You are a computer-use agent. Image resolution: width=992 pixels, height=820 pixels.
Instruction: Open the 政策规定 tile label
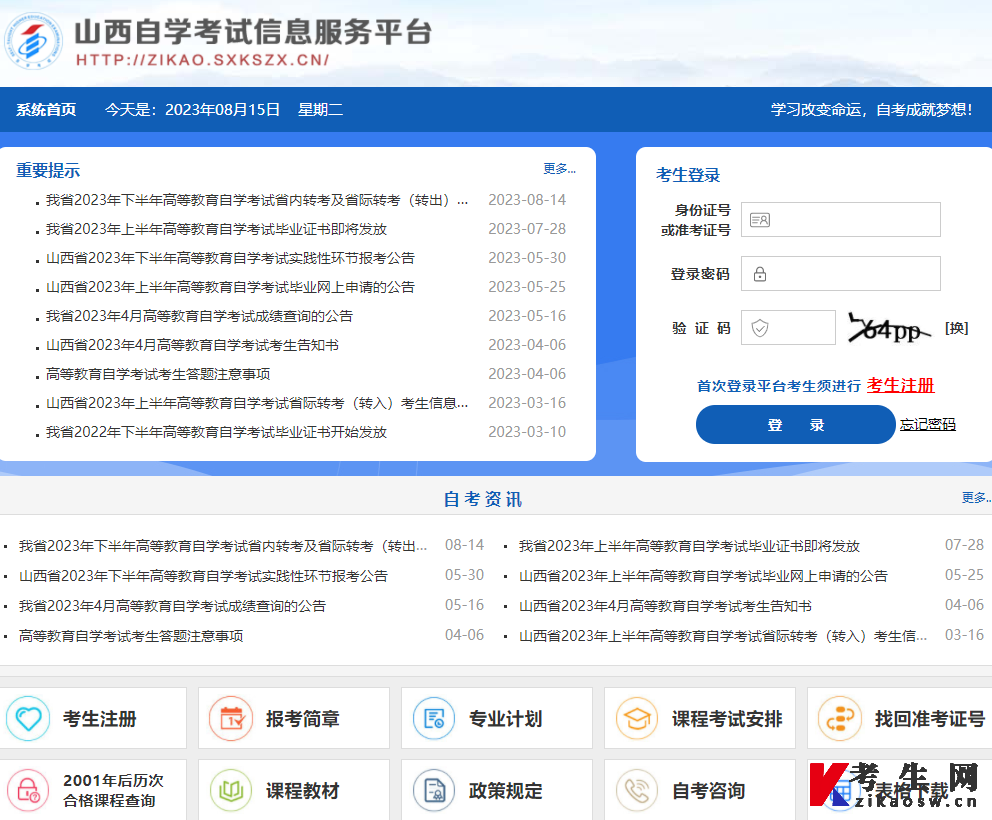click(505, 790)
